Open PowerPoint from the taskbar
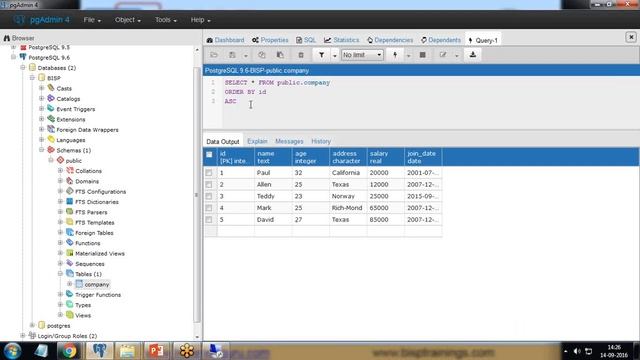The image size is (640, 360). (x=156, y=351)
